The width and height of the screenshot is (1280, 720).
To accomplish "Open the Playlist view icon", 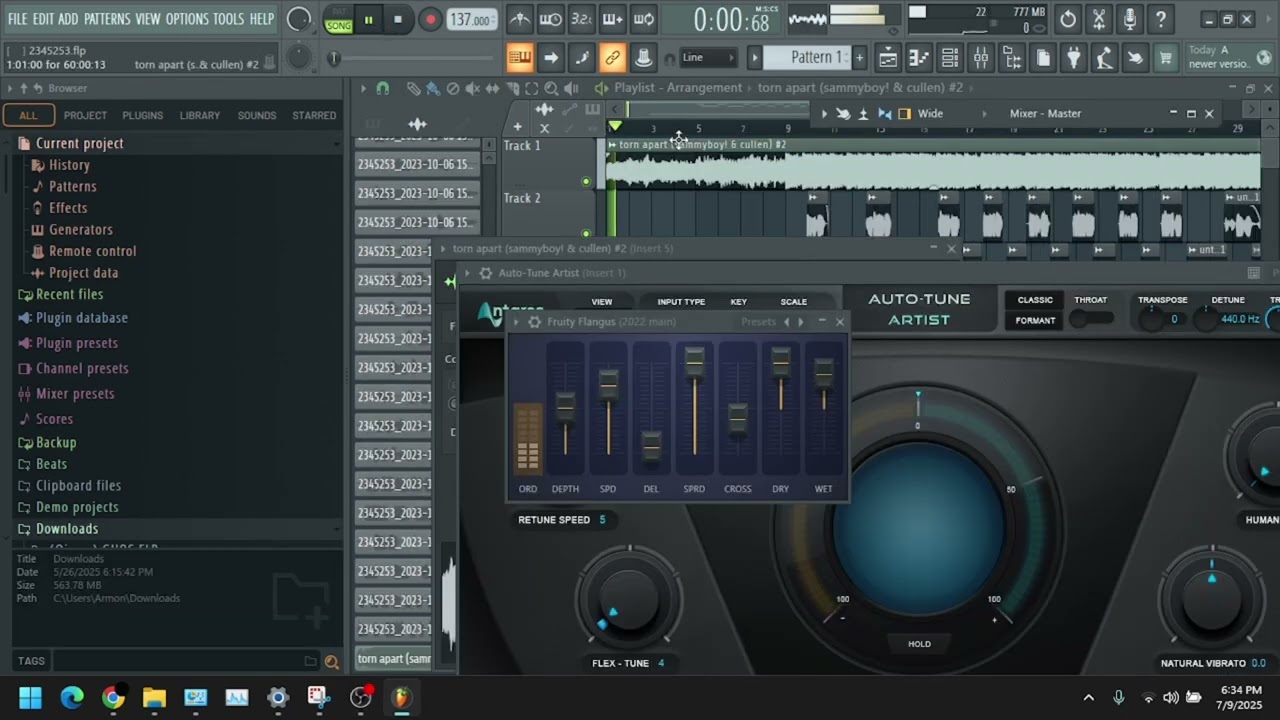I will pyautogui.click(x=888, y=58).
